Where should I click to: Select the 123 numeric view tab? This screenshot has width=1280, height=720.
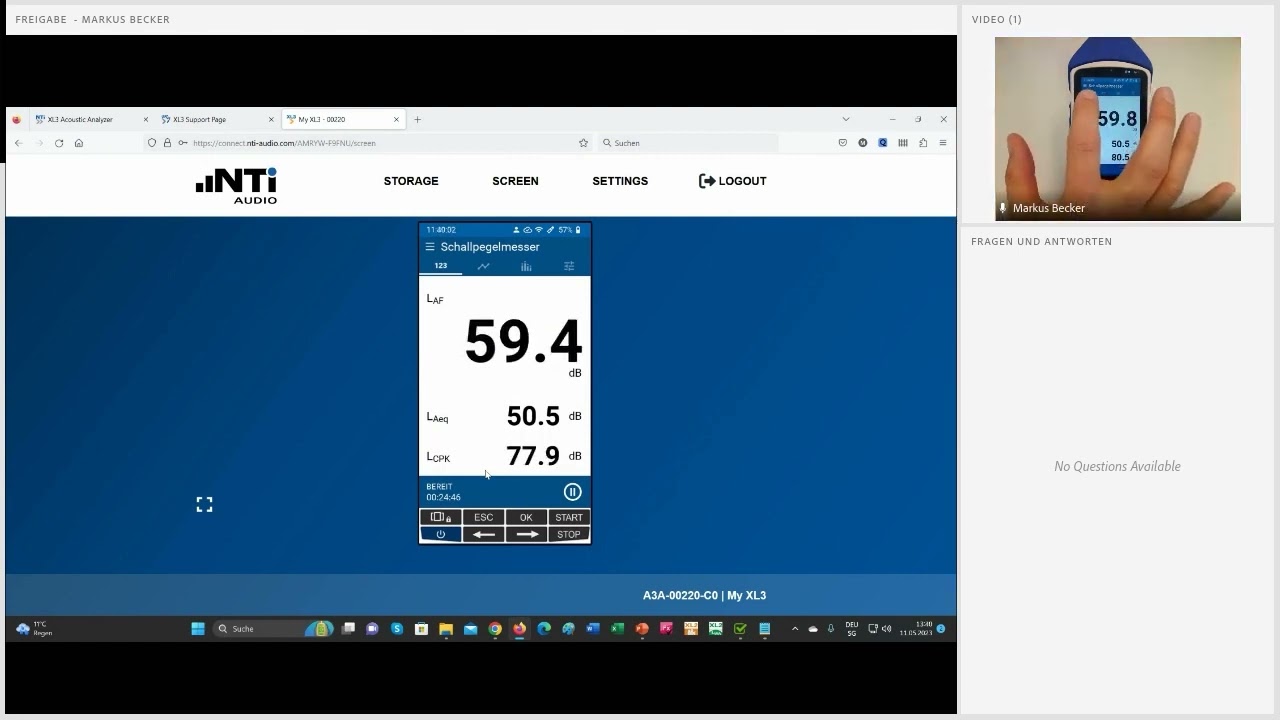(x=440, y=266)
